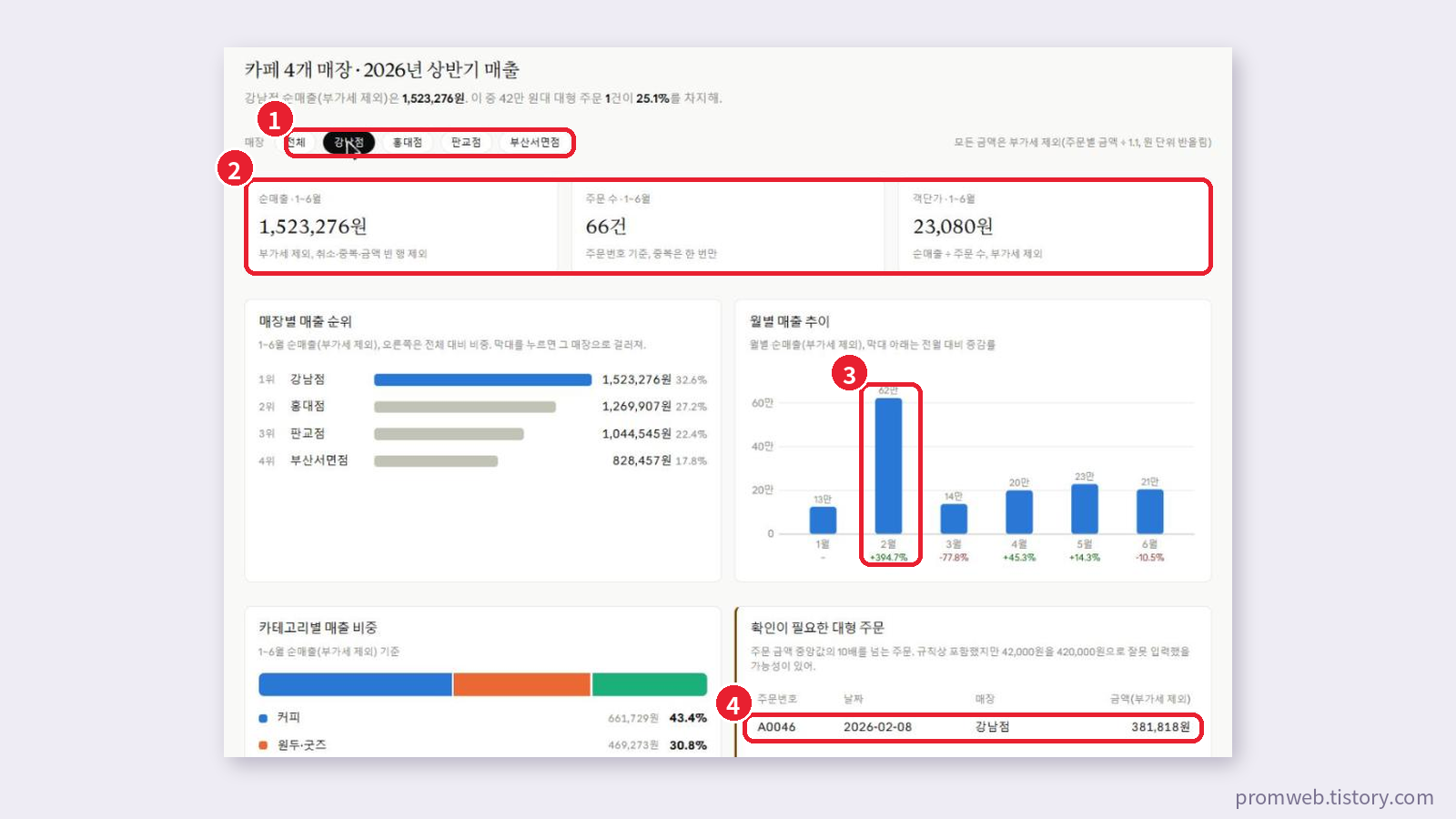This screenshot has width=1456, height=819.
Task: Click the blue 강남점 ranking bar
Action: (482, 379)
